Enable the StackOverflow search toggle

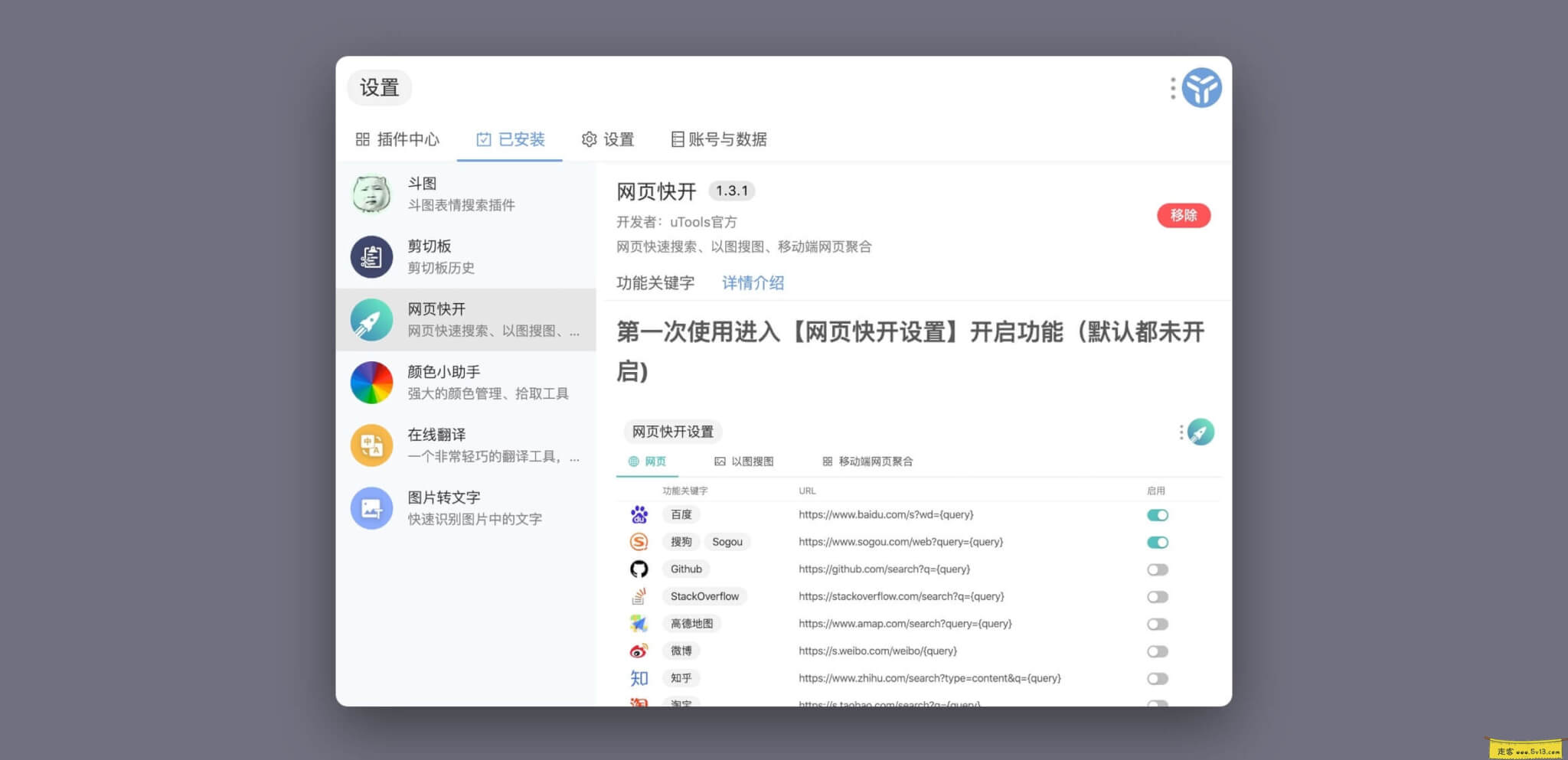tap(1158, 596)
